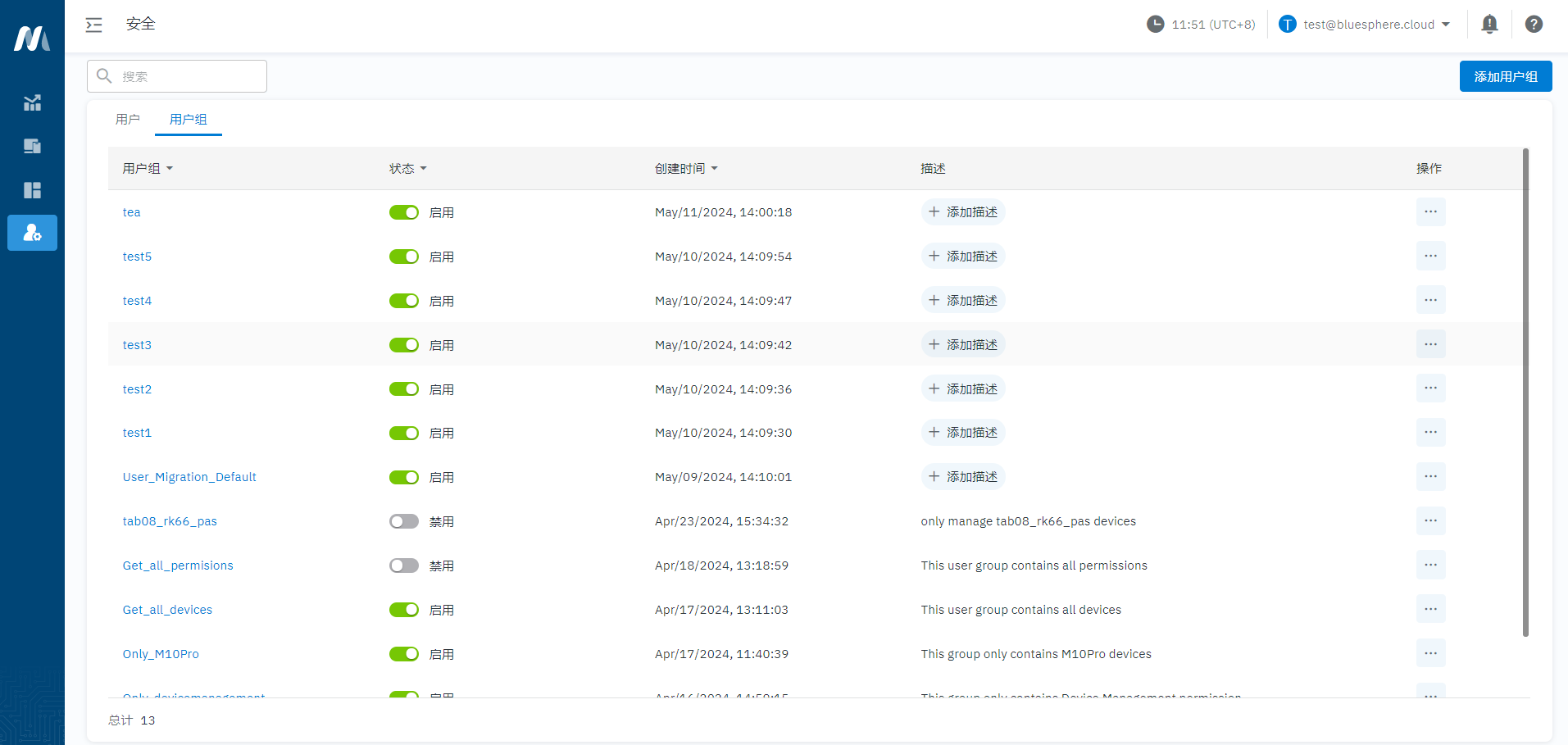
Task: Open the Get_all_devices group link
Action: [x=167, y=609]
